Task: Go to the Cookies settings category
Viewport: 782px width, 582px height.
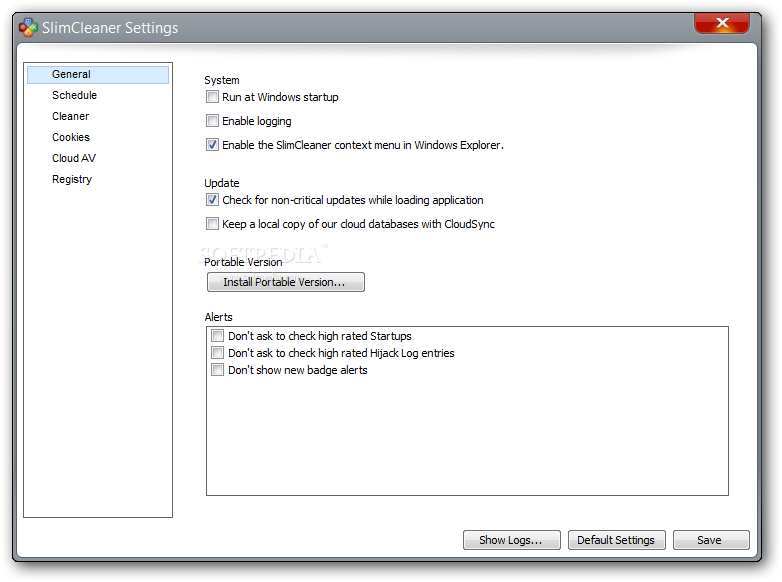Action: [x=71, y=137]
